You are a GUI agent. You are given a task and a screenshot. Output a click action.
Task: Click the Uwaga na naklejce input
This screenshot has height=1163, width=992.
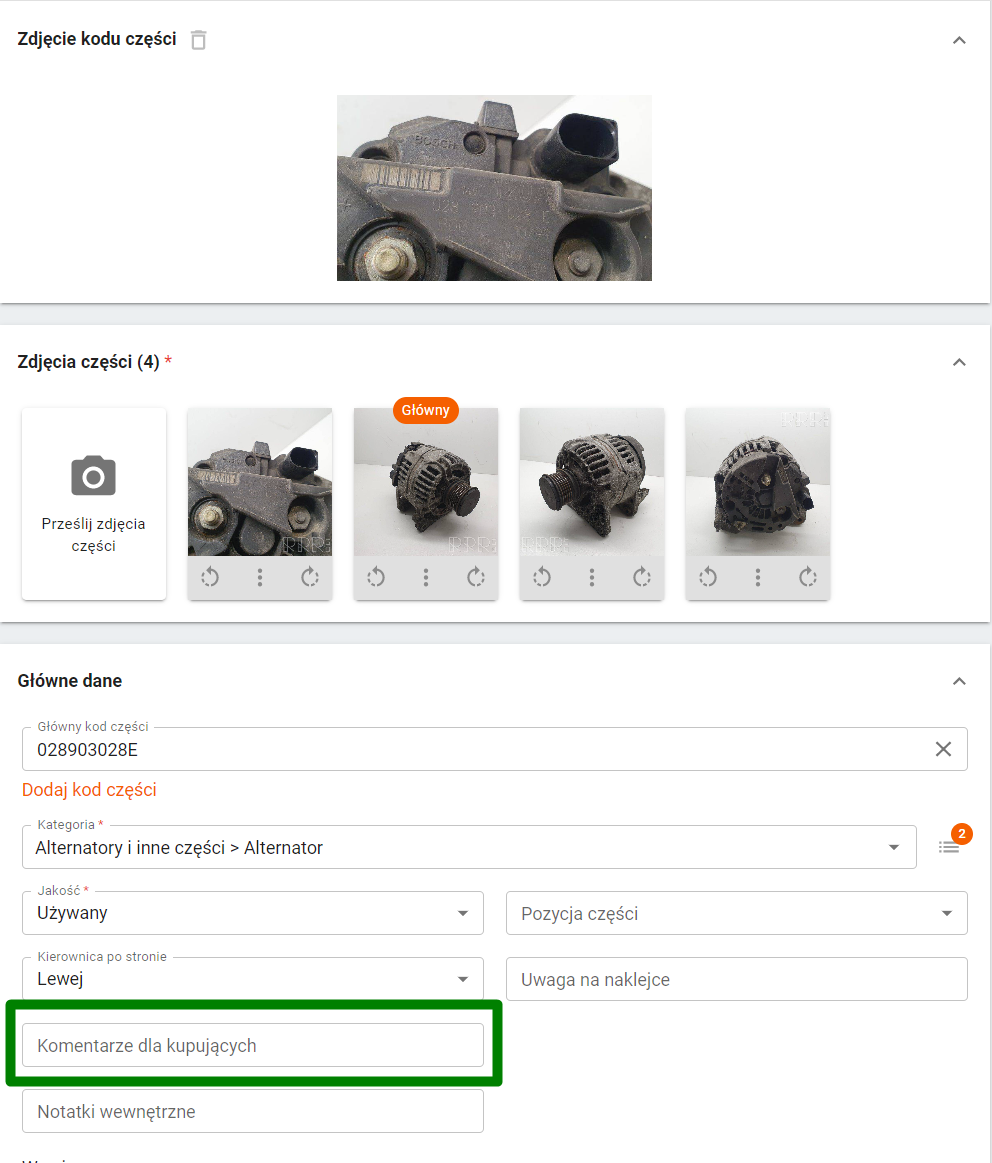[x=736, y=979]
